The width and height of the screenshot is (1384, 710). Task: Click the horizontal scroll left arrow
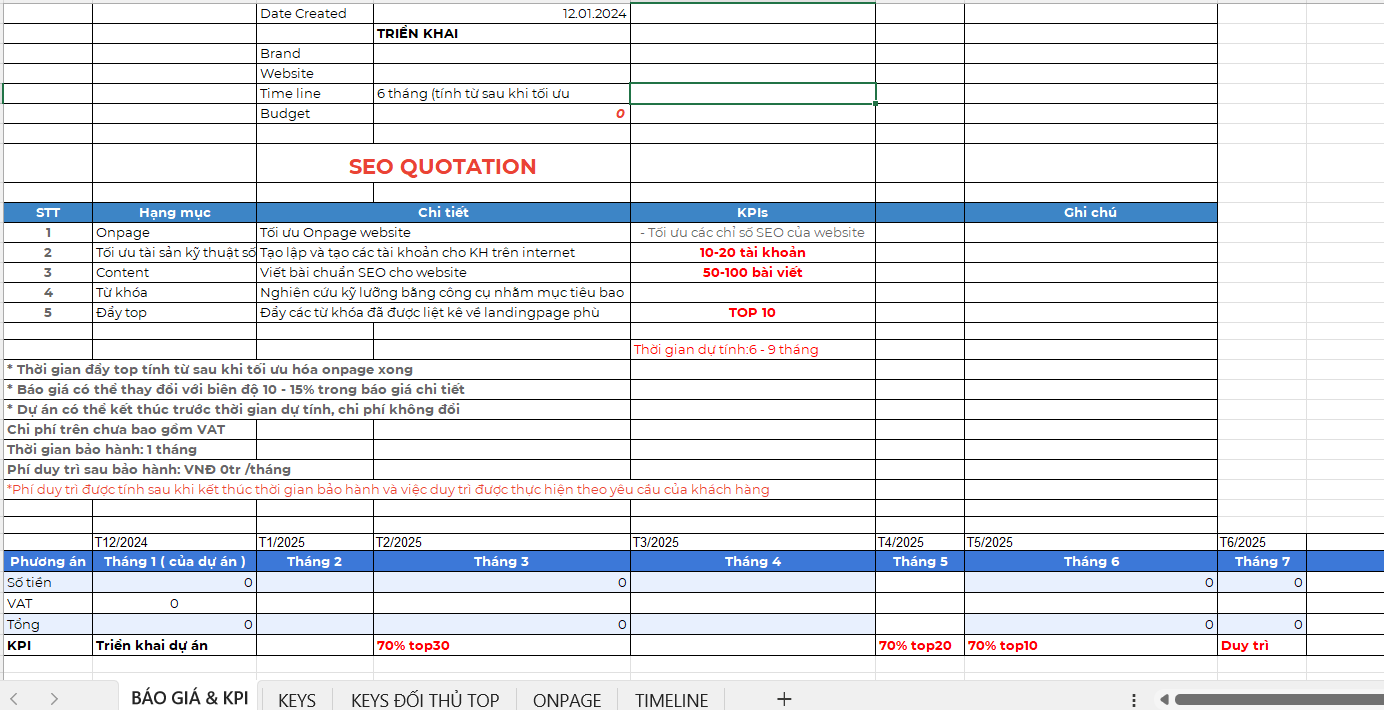coord(1164,699)
